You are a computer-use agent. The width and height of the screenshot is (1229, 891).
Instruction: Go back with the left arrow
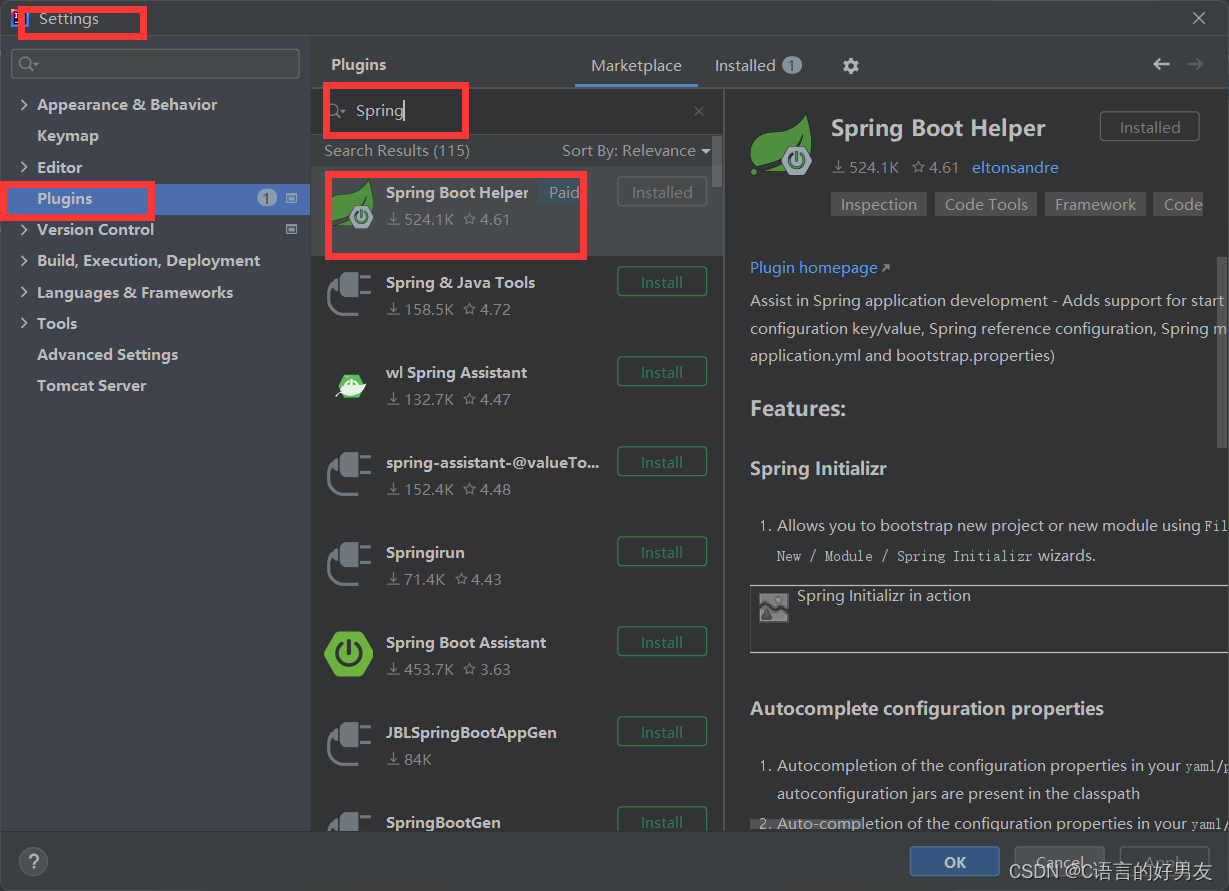click(1161, 64)
